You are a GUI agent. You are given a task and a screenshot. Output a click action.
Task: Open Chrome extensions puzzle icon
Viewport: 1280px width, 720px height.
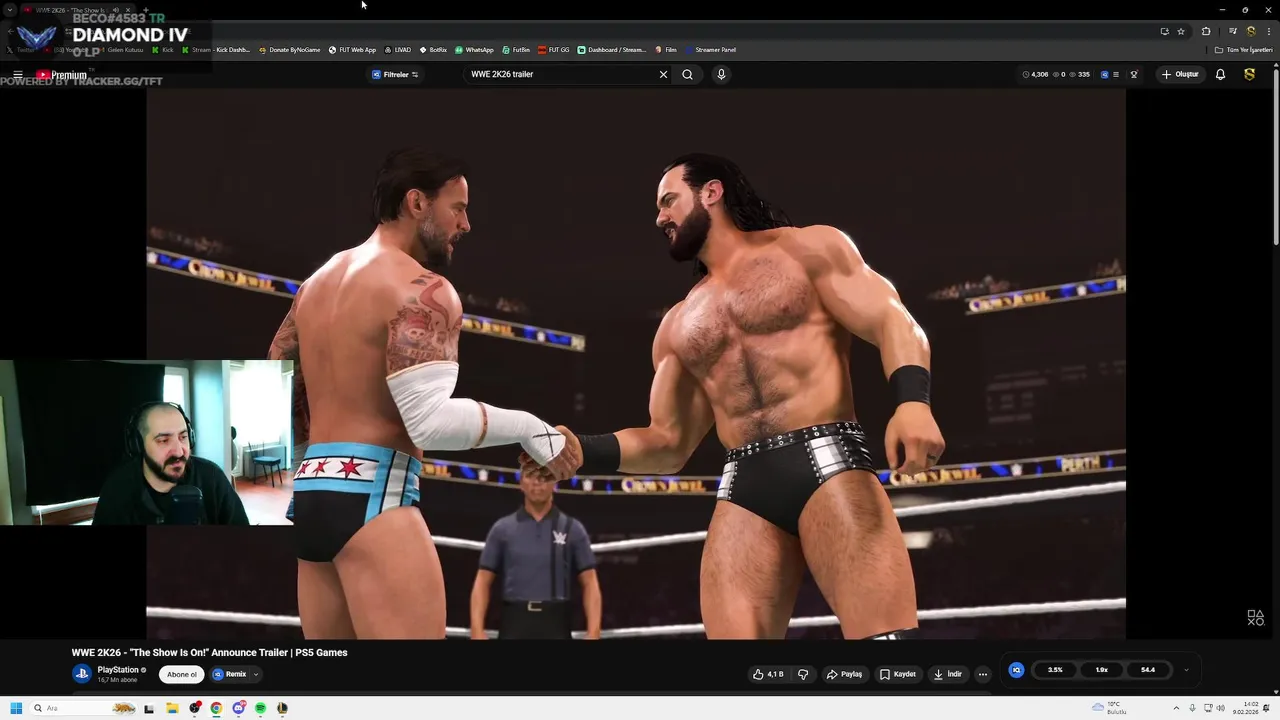[1206, 31]
